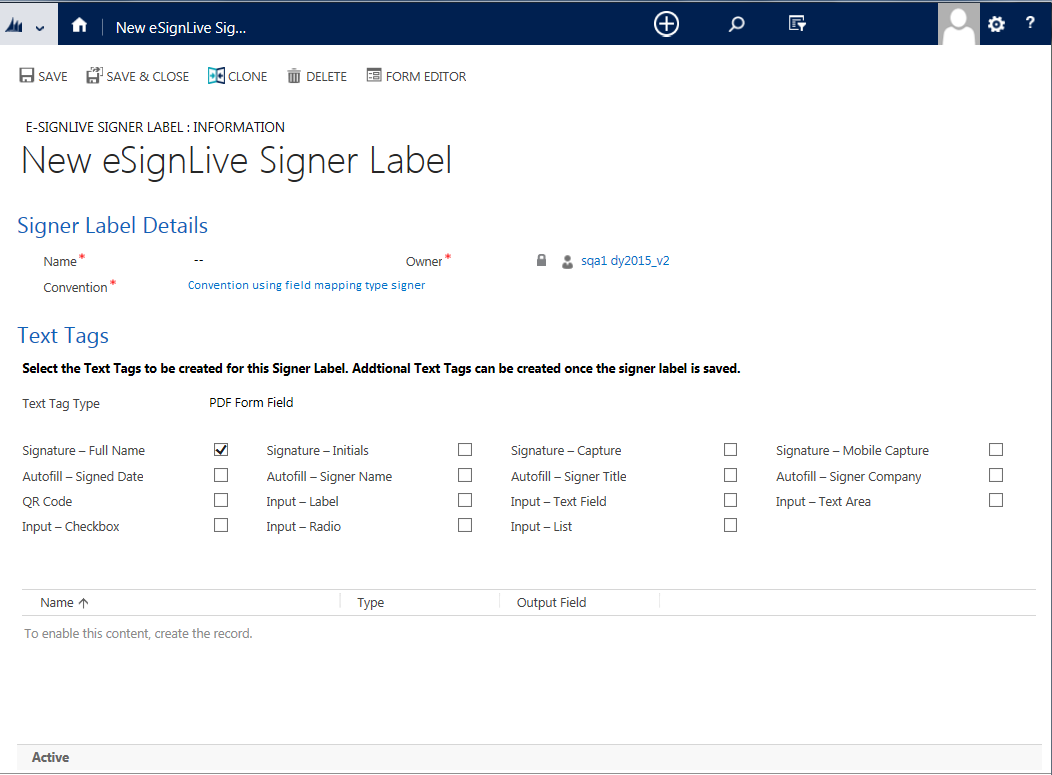The height and width of the screenshot is (775, 1052).
Task: Tick the Input – Text Area checkbox
Action: coord(996,501)
